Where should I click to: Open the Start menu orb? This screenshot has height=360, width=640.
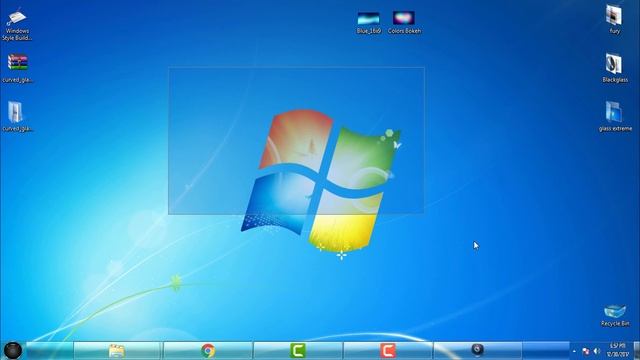[x=13, y=351]
